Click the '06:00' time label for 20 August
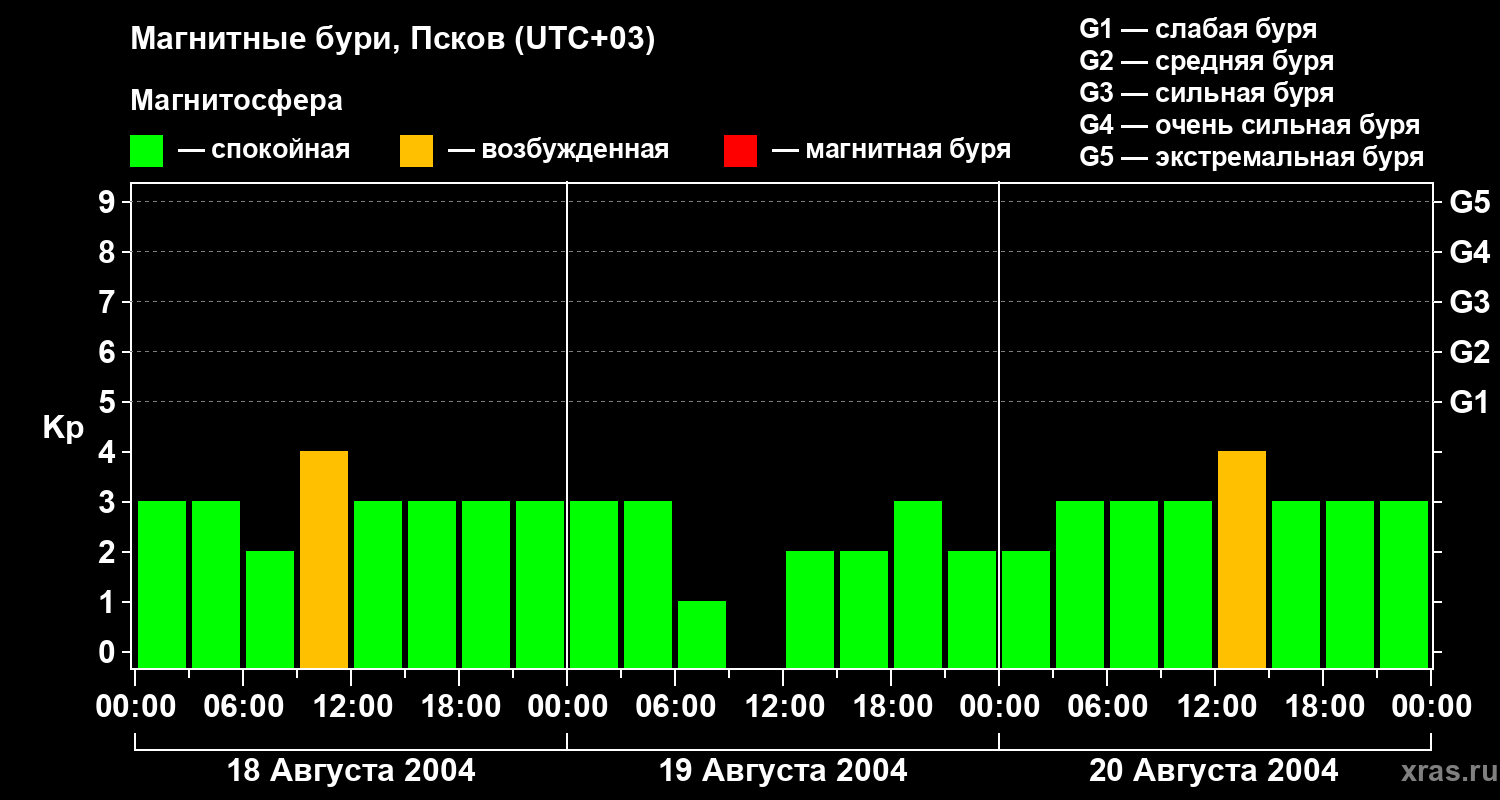This screenshot has height=800, width=1500. point(1107,707)
